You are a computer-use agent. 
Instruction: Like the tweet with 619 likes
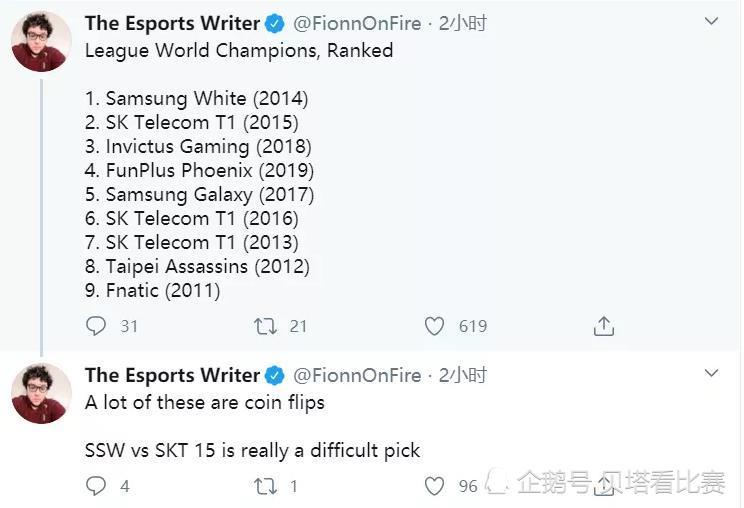coord(434,326)
